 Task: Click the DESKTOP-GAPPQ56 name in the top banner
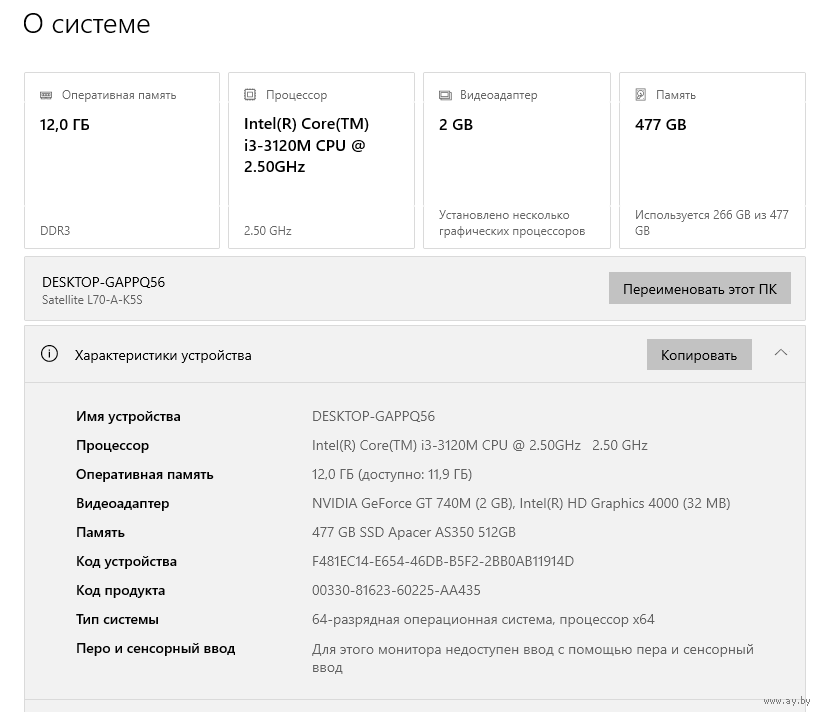click(103, 282)
